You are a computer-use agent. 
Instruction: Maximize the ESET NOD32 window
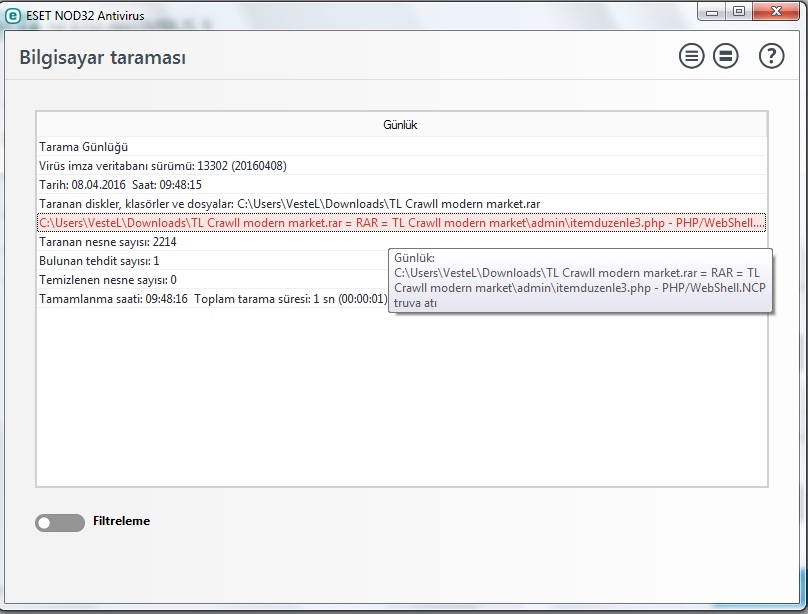tap(739, 11)
